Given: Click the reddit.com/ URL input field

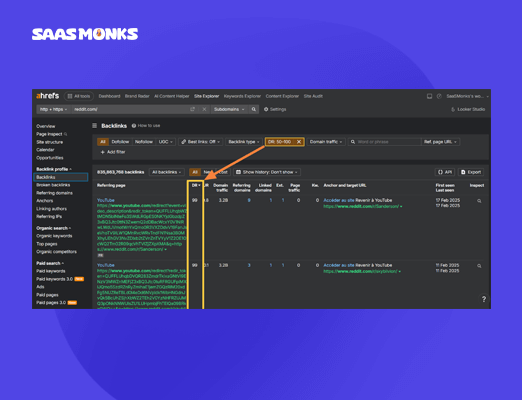Looking at the screenshot, I should tap(130, 109).
